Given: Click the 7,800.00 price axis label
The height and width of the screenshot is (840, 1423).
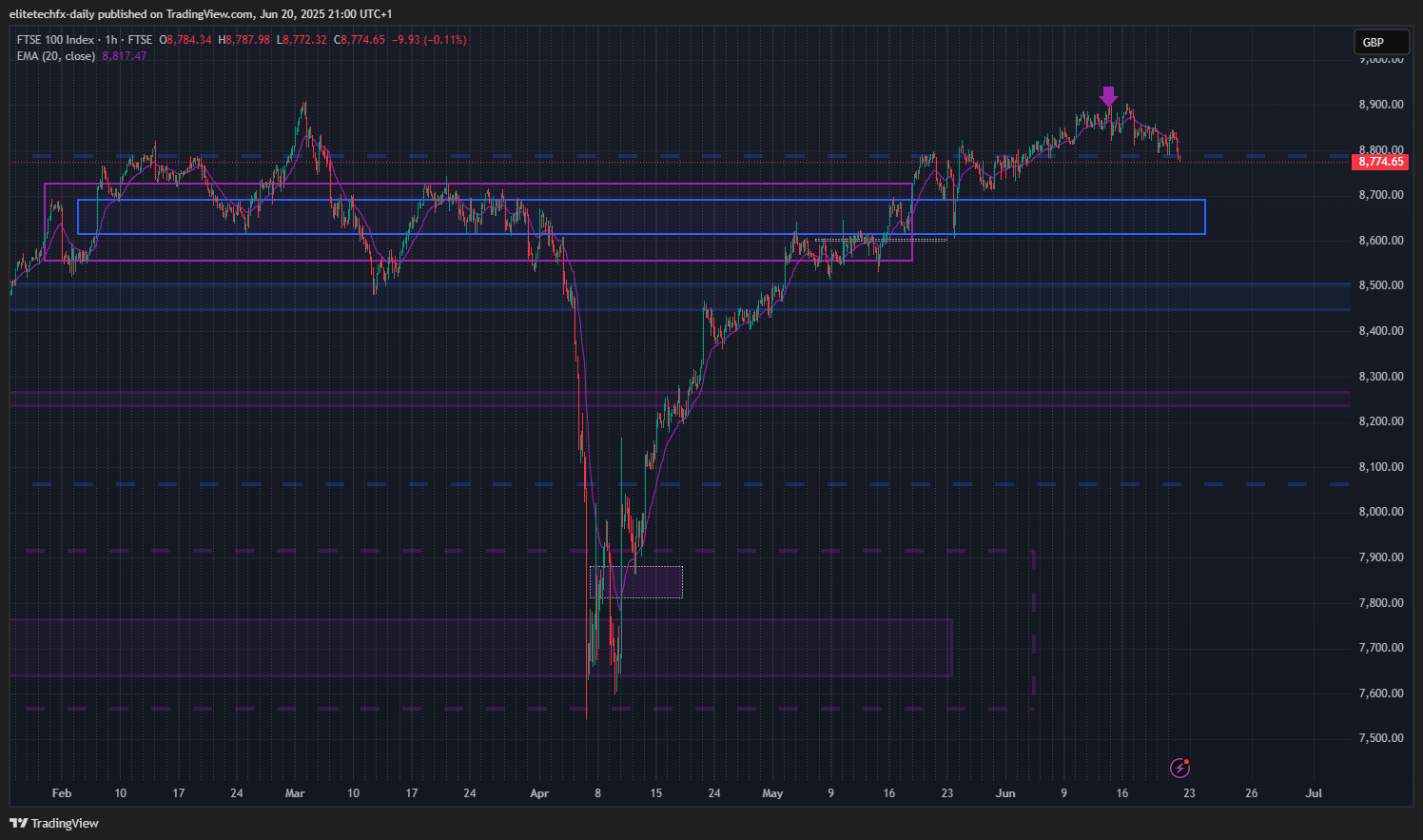Looking at the screenshot, I should 1381,603.
